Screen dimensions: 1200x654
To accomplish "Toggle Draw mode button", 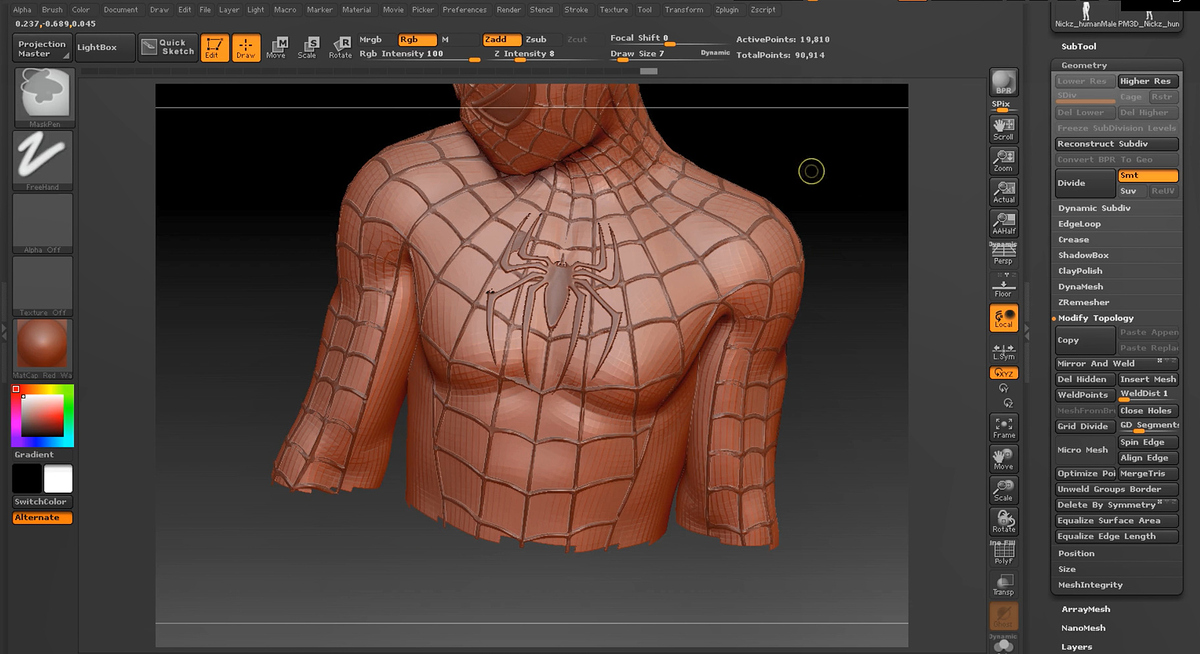I will (246, 47).
